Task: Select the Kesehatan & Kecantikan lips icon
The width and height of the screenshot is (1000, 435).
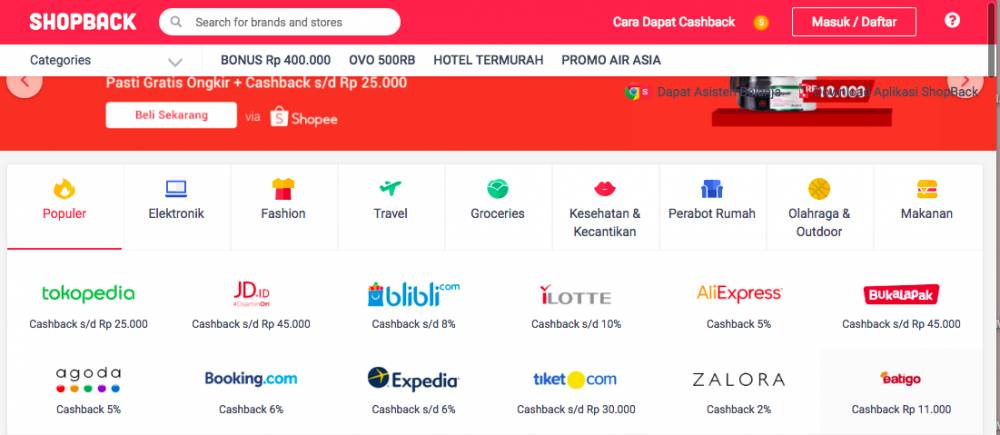Action: click(605, 188)
